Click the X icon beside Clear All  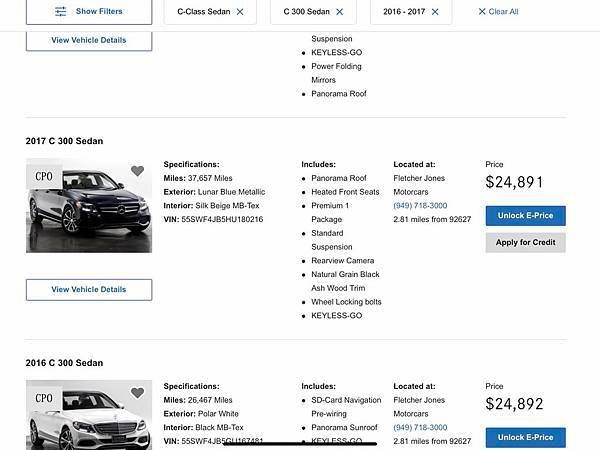482,11
